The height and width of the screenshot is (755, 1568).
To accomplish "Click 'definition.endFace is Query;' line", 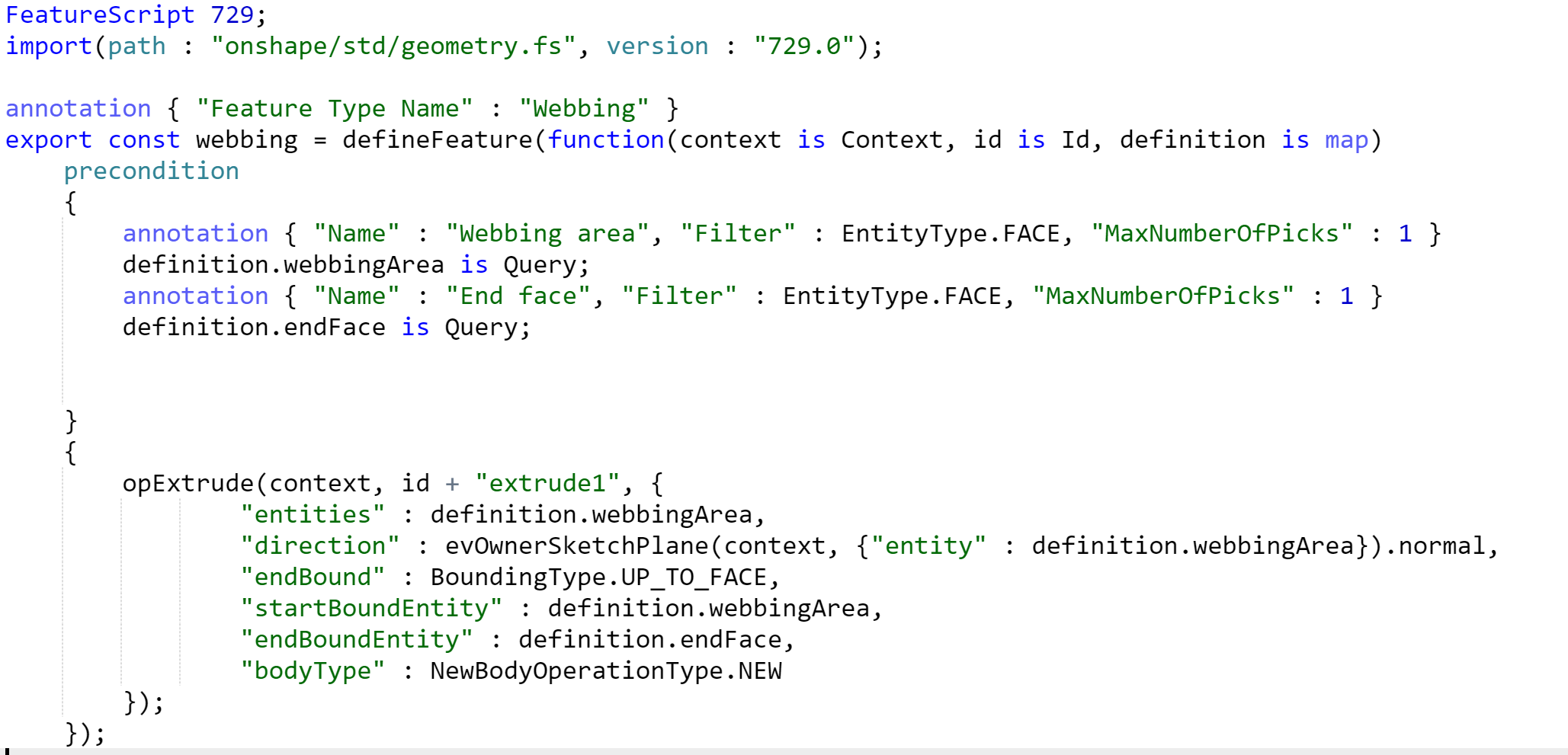I will (x=327, y=327).
